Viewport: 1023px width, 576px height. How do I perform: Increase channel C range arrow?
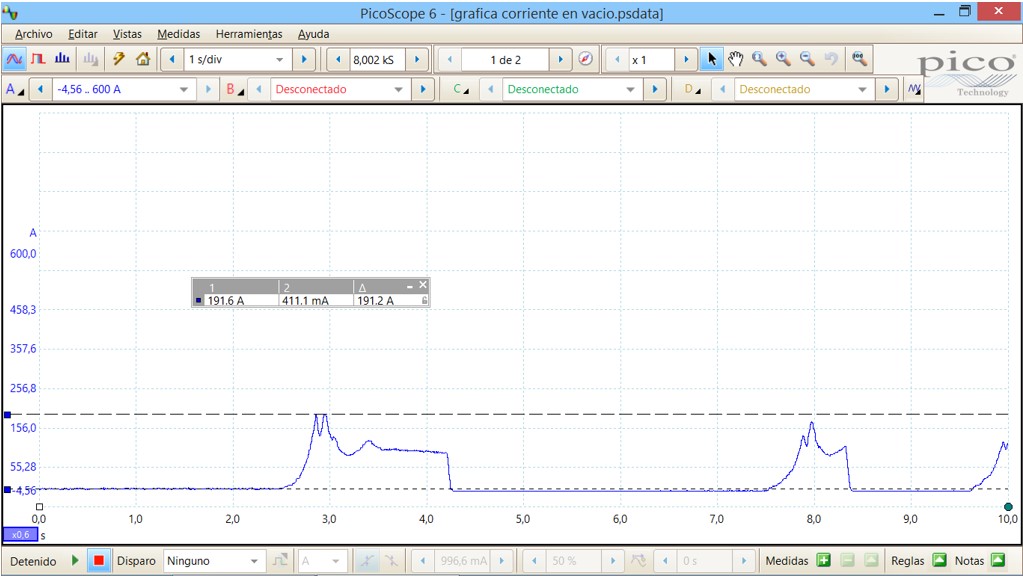coord(654,89)
